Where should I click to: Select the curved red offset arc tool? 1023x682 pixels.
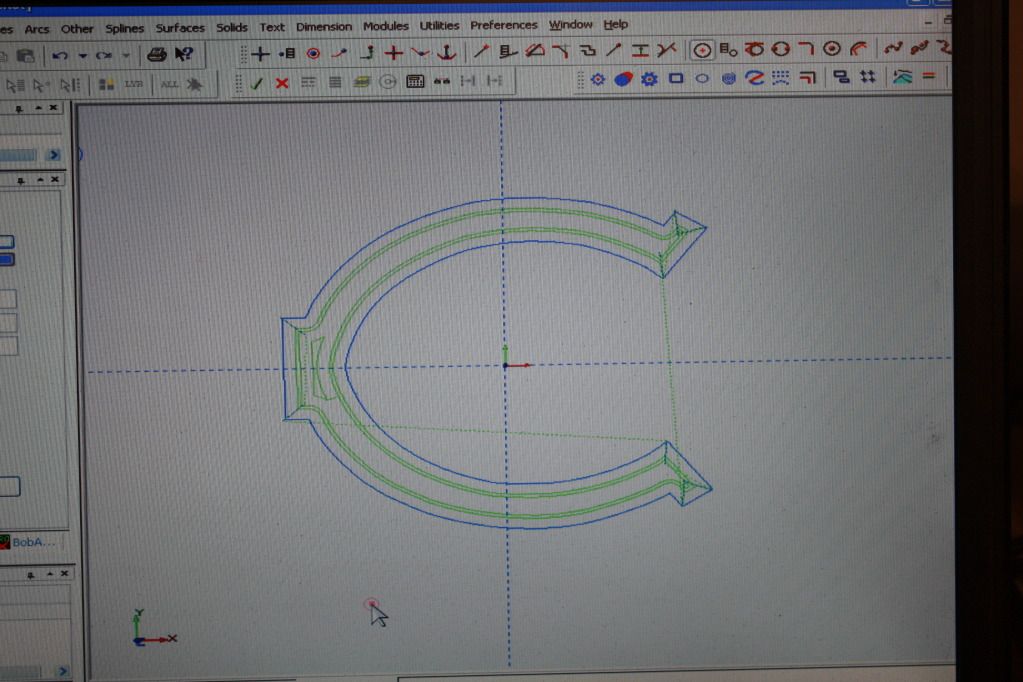859,48
